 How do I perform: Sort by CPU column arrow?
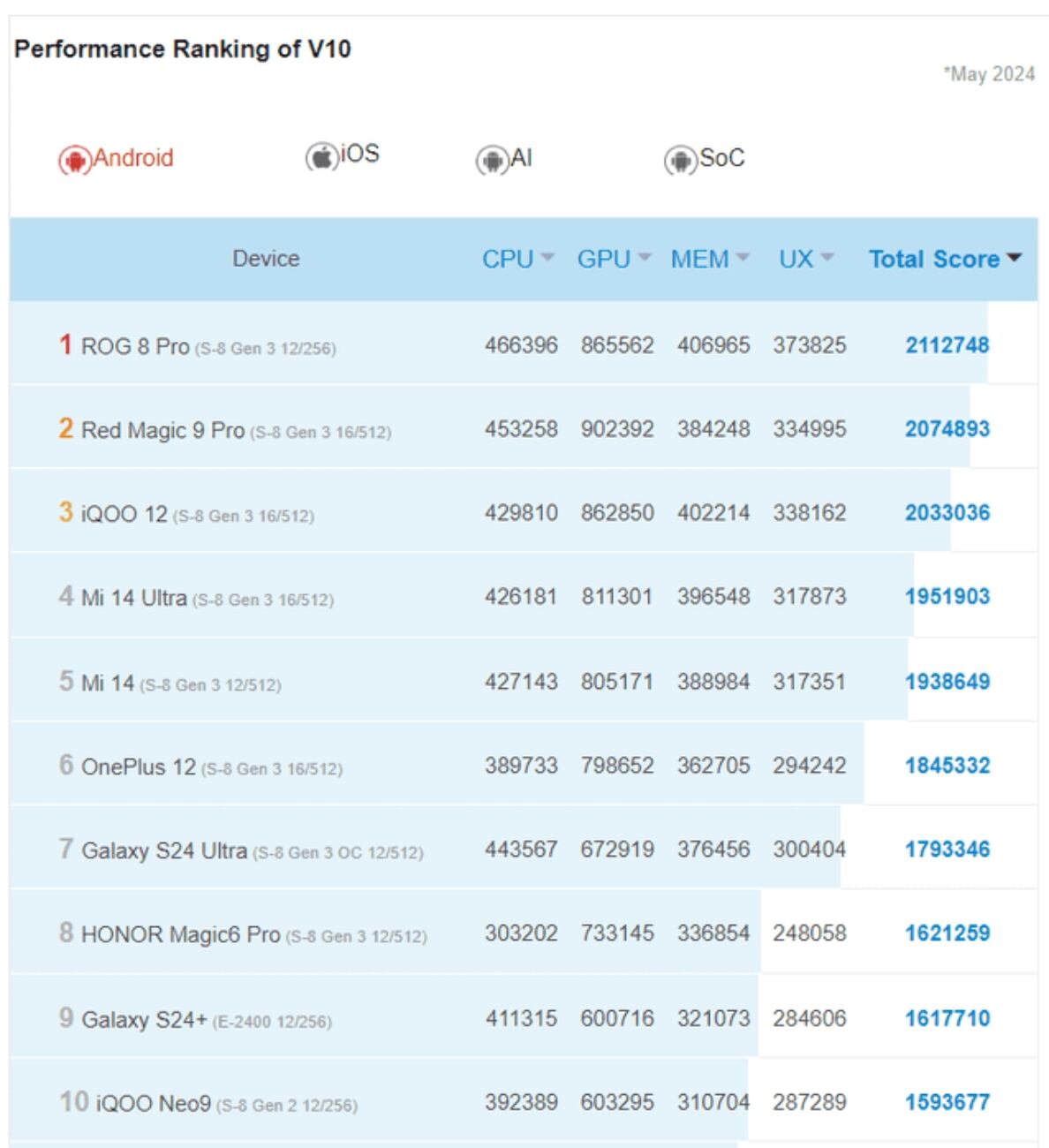547,258
